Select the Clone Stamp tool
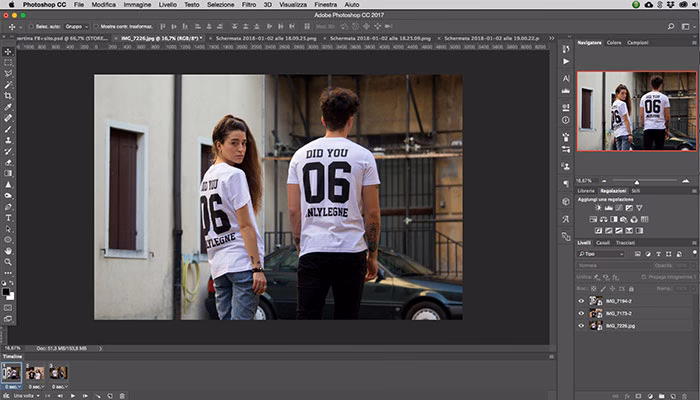Viewport: 700px width, 400px height. [8, 140]
